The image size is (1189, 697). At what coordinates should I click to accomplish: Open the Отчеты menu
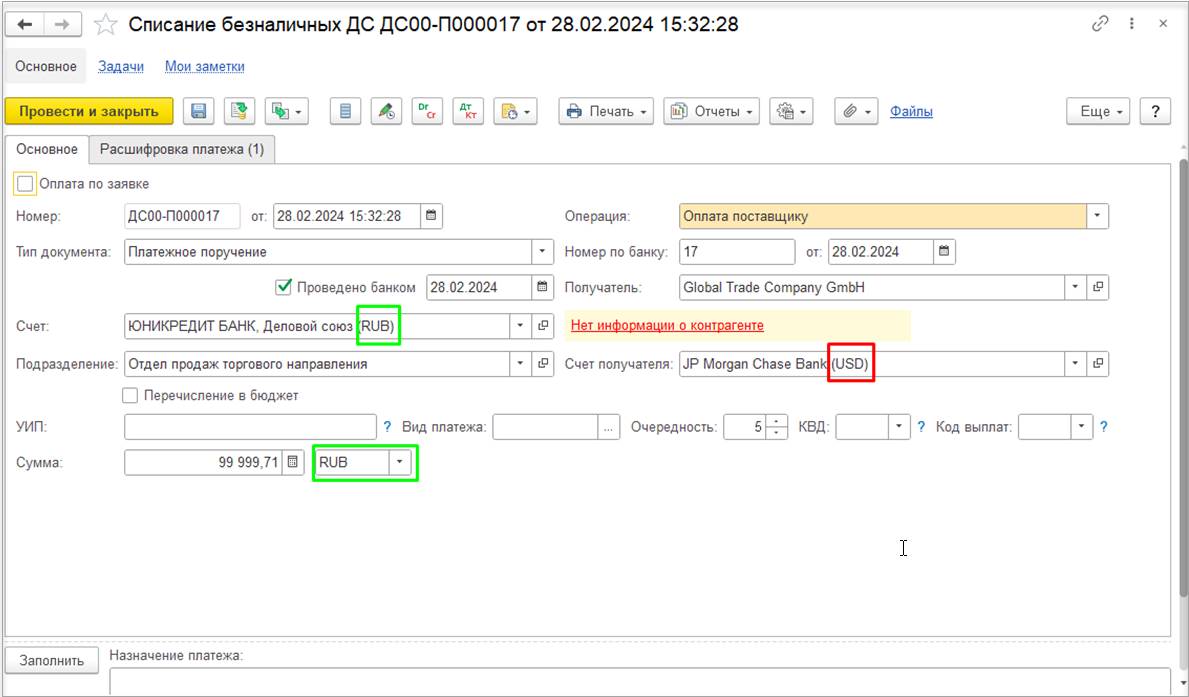711,111
